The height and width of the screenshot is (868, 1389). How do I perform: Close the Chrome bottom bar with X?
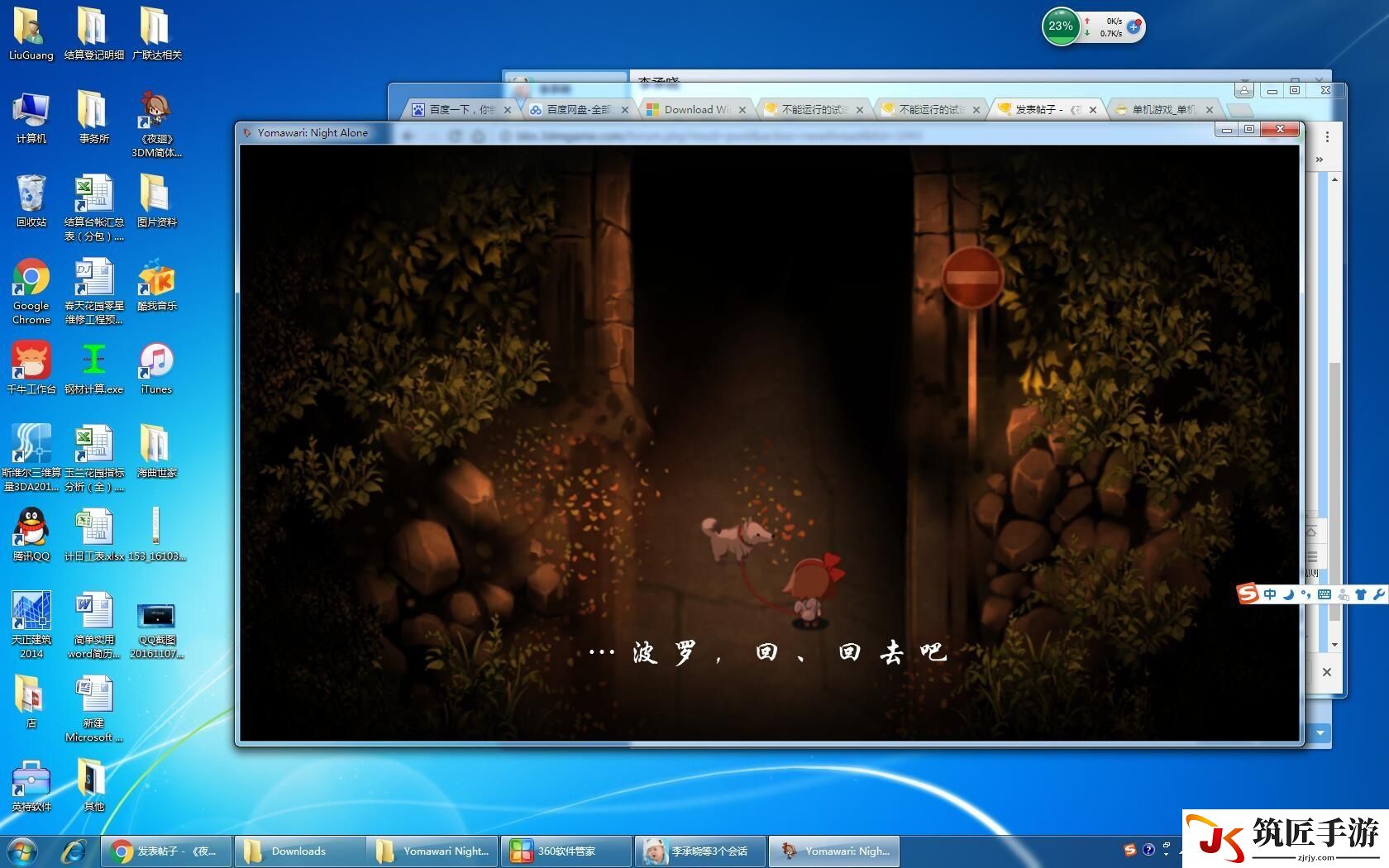coord(1326,672)
